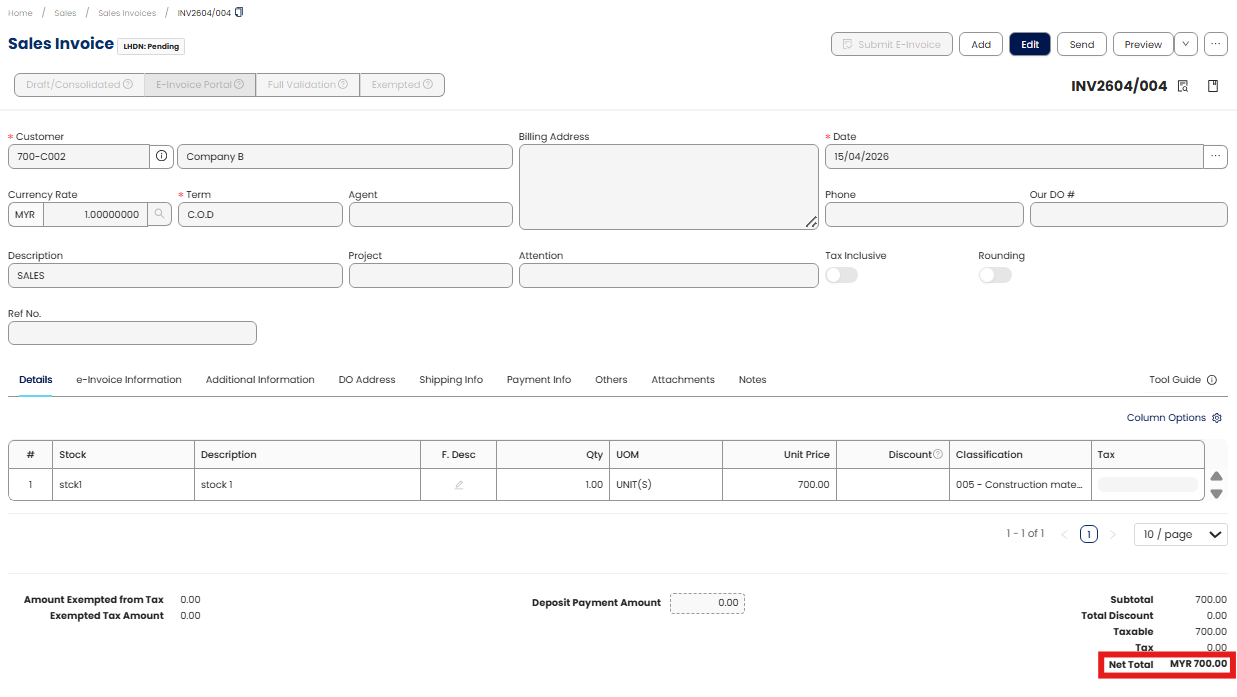Viewport: 1237px width, 697px height.
Task: Toggle the Rounding switch
Action: 995,275
